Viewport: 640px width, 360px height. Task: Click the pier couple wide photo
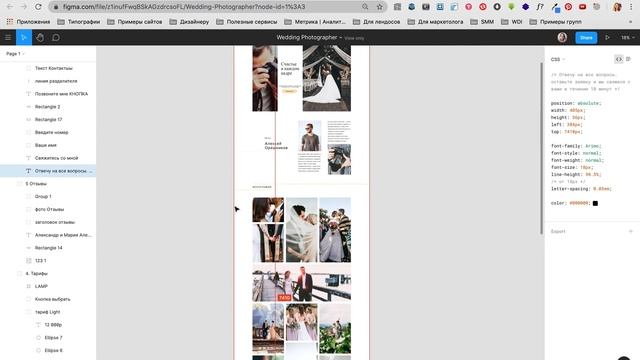click(302, 283)
